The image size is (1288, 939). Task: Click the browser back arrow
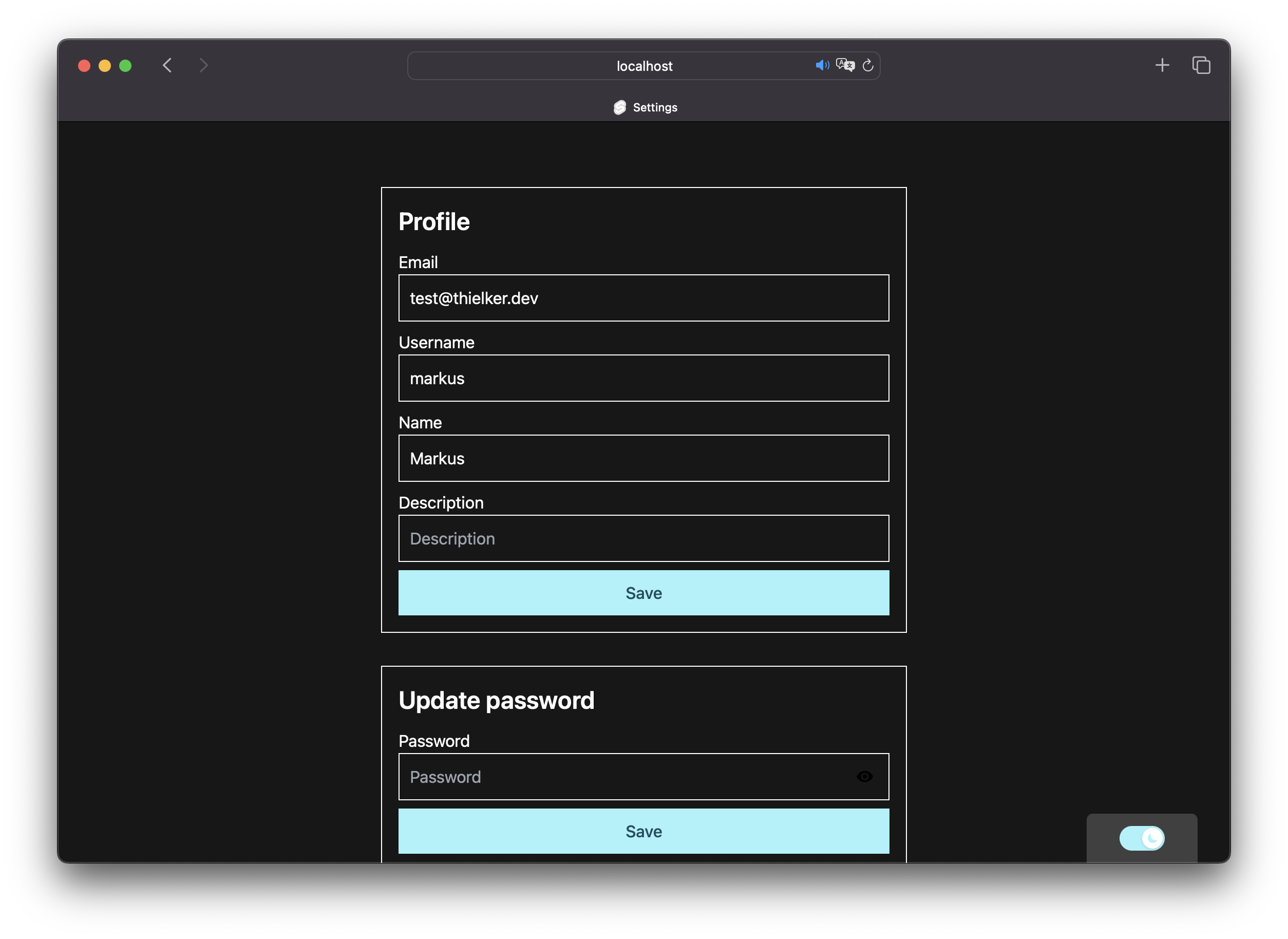(x=167, y=65)
